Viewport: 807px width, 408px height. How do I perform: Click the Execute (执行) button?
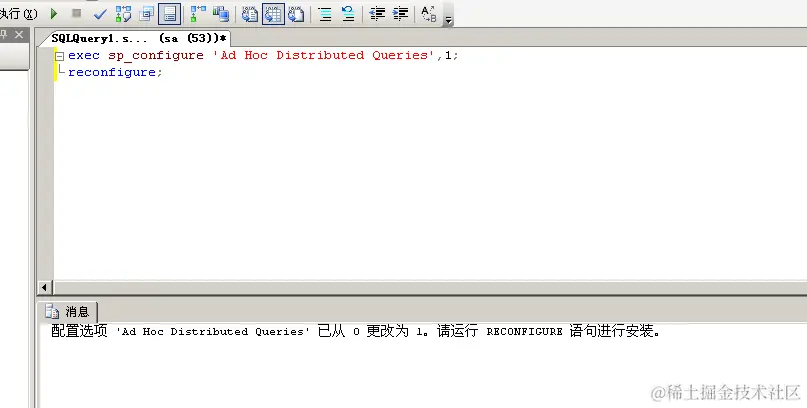[x=19, y=13]
